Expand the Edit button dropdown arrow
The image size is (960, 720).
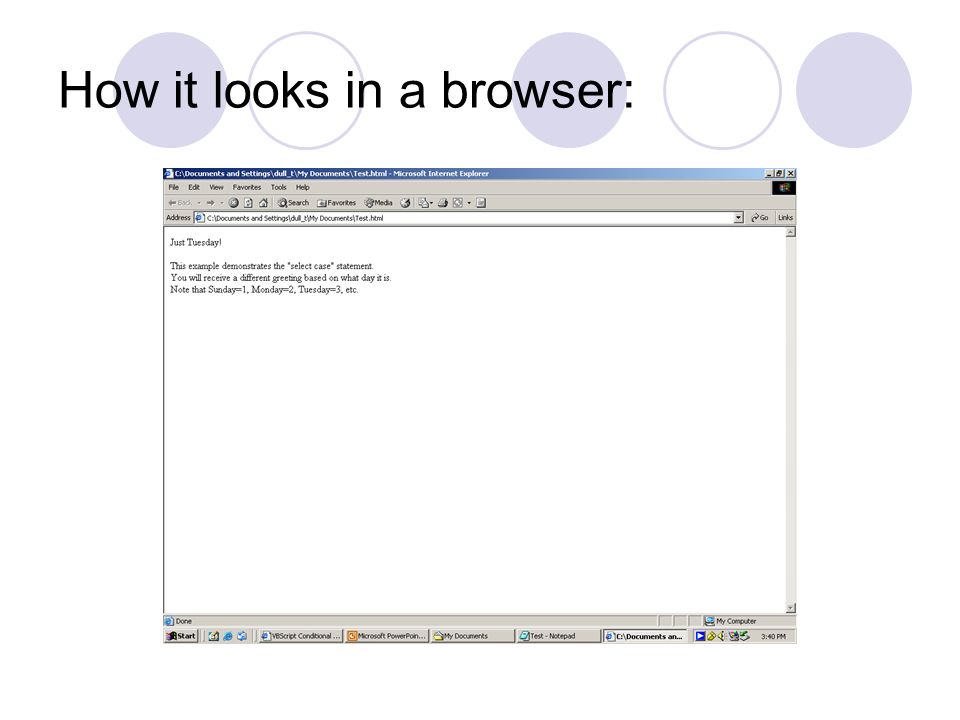[469, 203]
